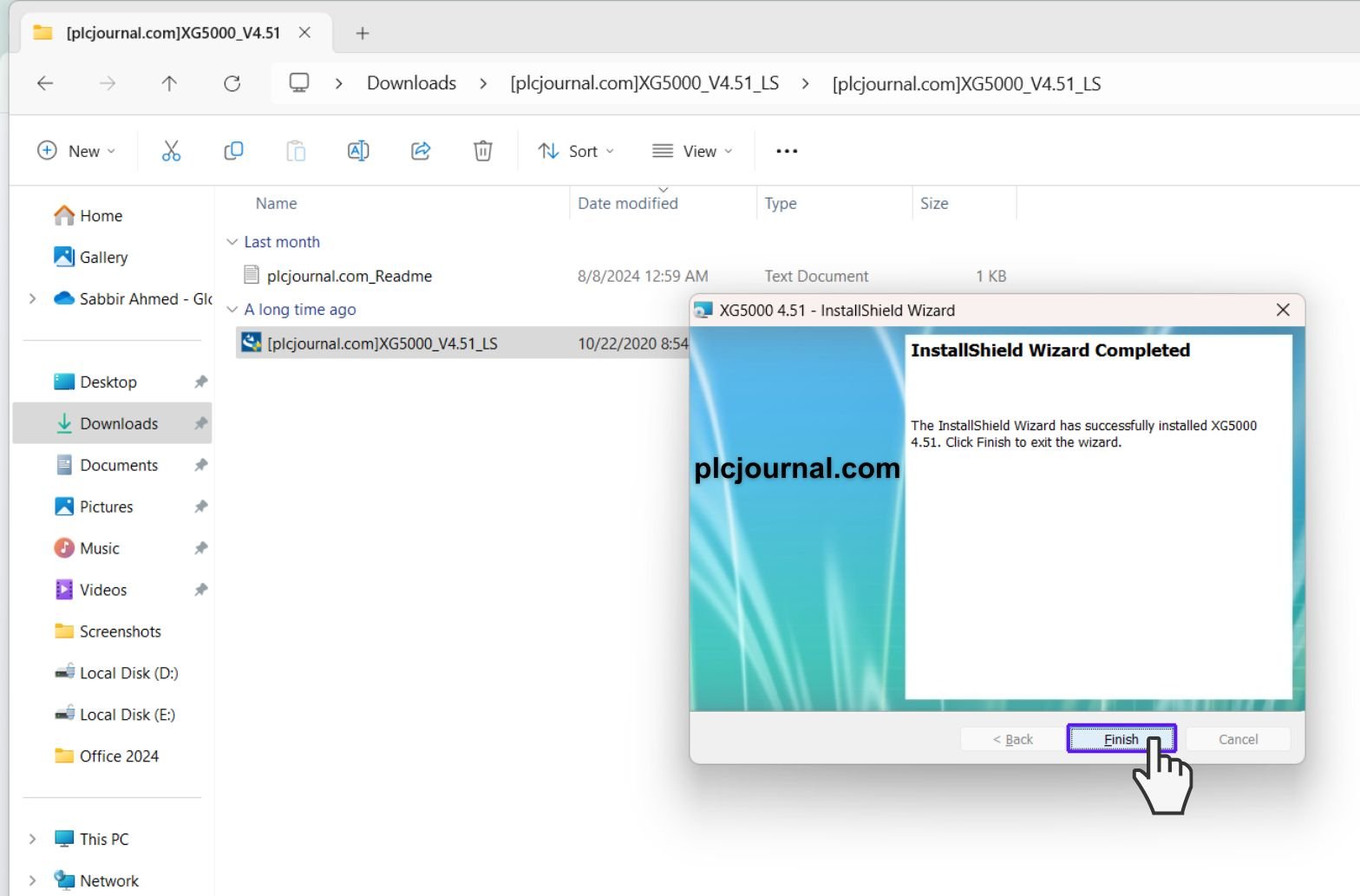Click the Rename icon in the toolbar
This screenshot has width=1360, height=896.
pyautogui.click(x=358, y=151)
